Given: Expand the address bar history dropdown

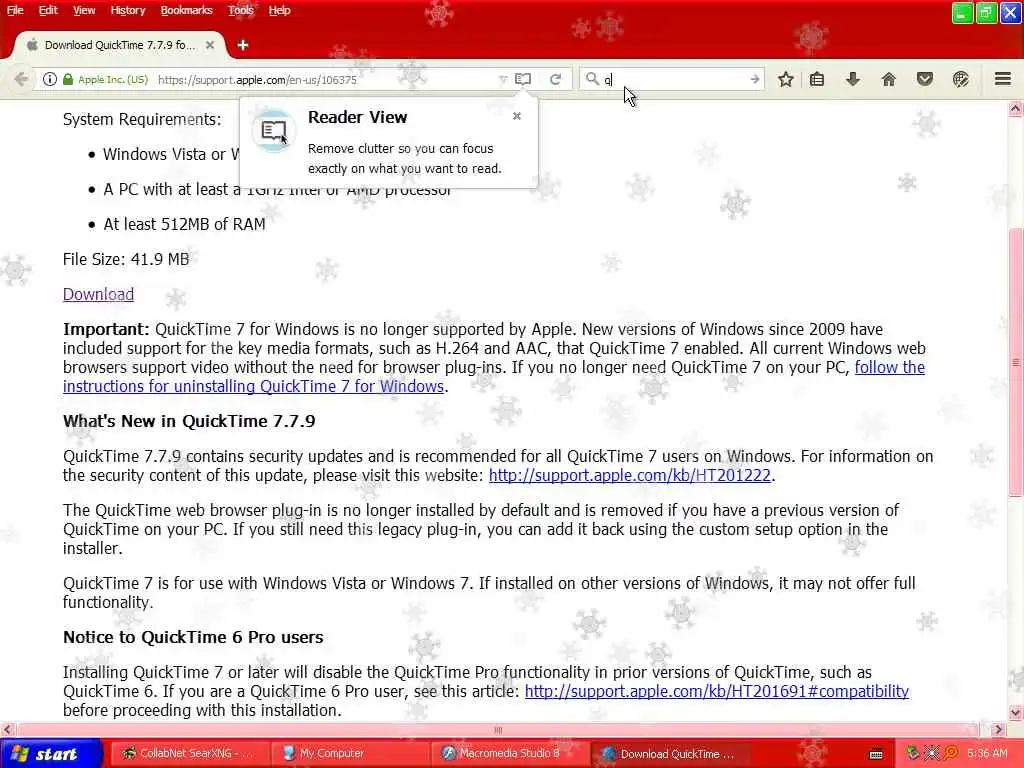Looking at the screenshot, I should [502, 80].
